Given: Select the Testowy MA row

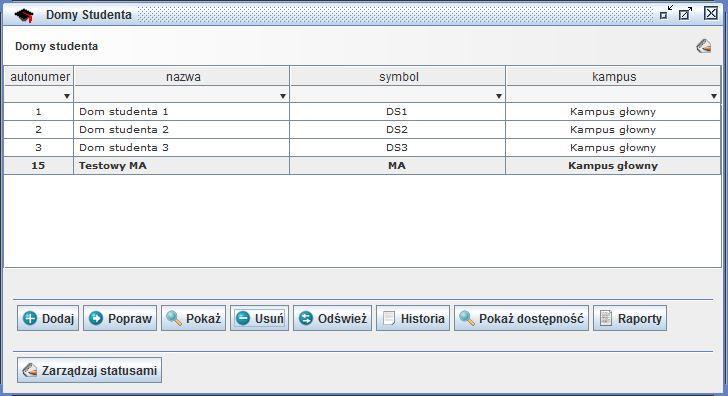Looking at the screenshot, I should (362, 166).
